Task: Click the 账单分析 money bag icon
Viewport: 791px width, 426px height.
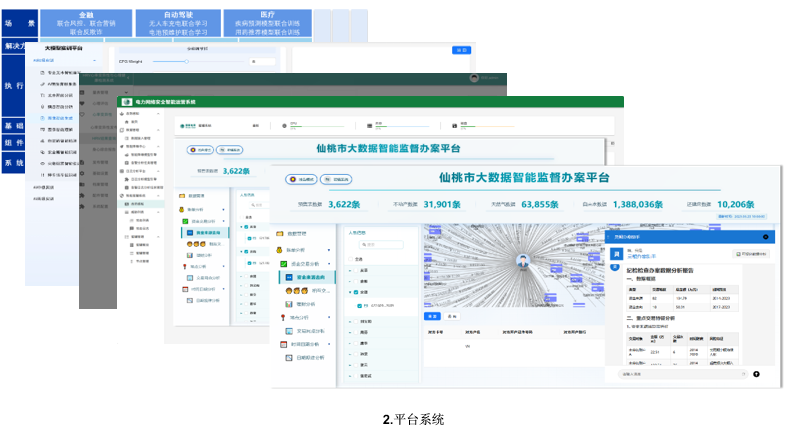Action: (280, 248)
